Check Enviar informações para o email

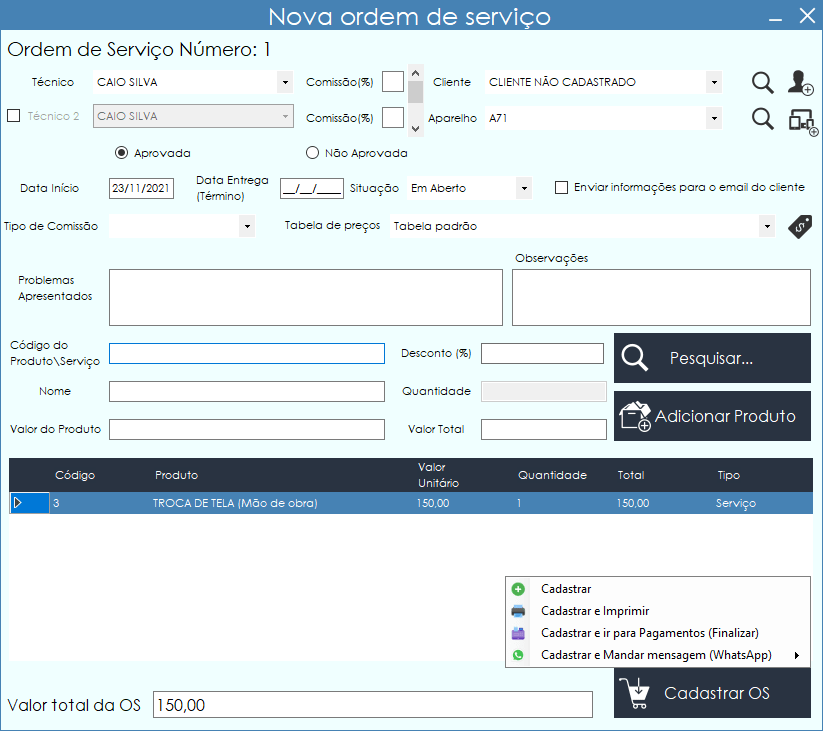pos(561,187)
